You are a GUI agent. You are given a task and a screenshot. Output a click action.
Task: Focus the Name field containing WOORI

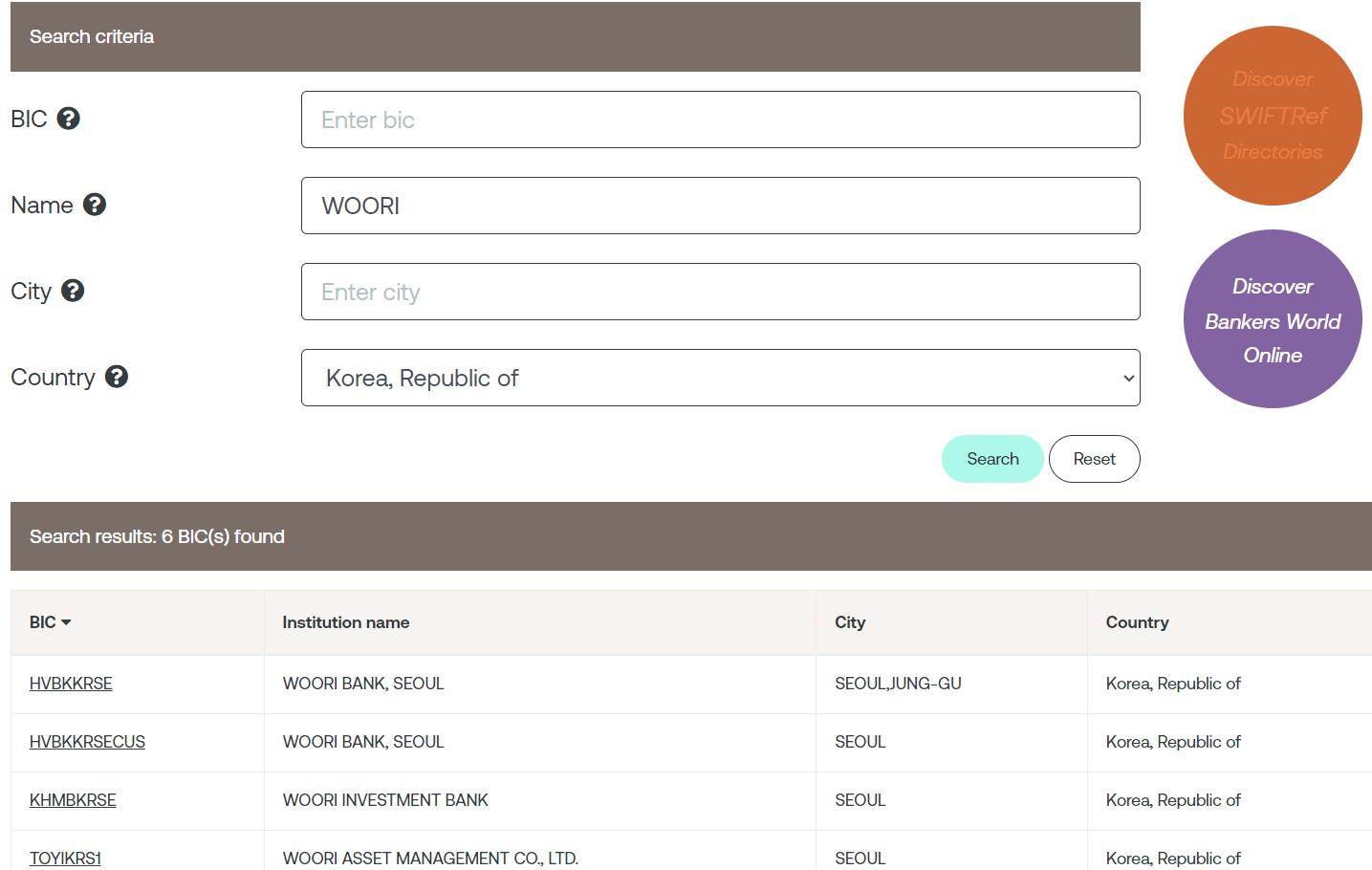pyautogui.click(x=720, y=206)
